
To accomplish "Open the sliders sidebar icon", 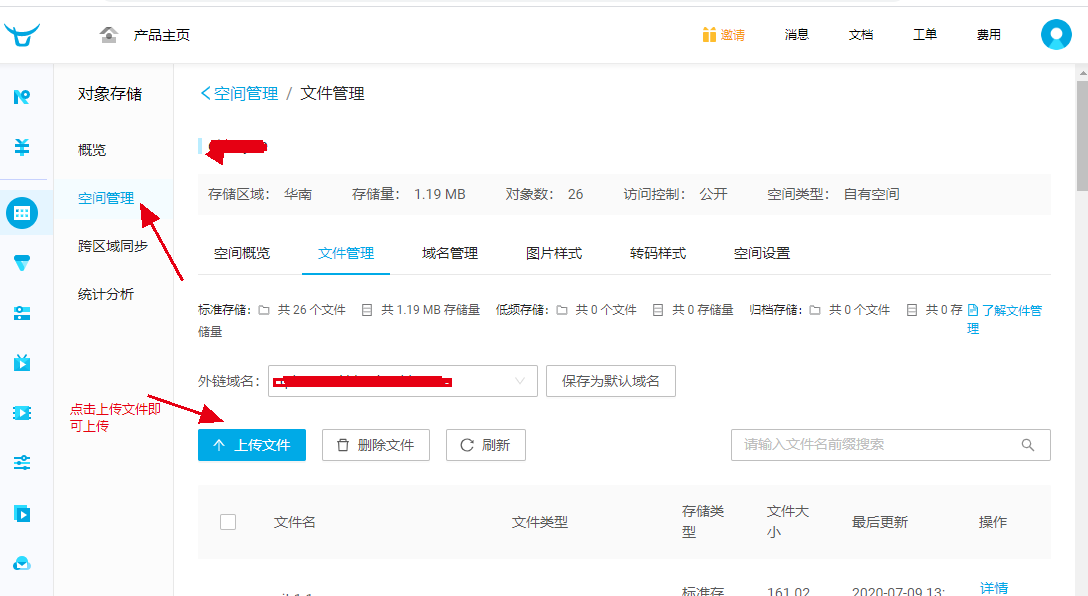I will tap(22, 463).
